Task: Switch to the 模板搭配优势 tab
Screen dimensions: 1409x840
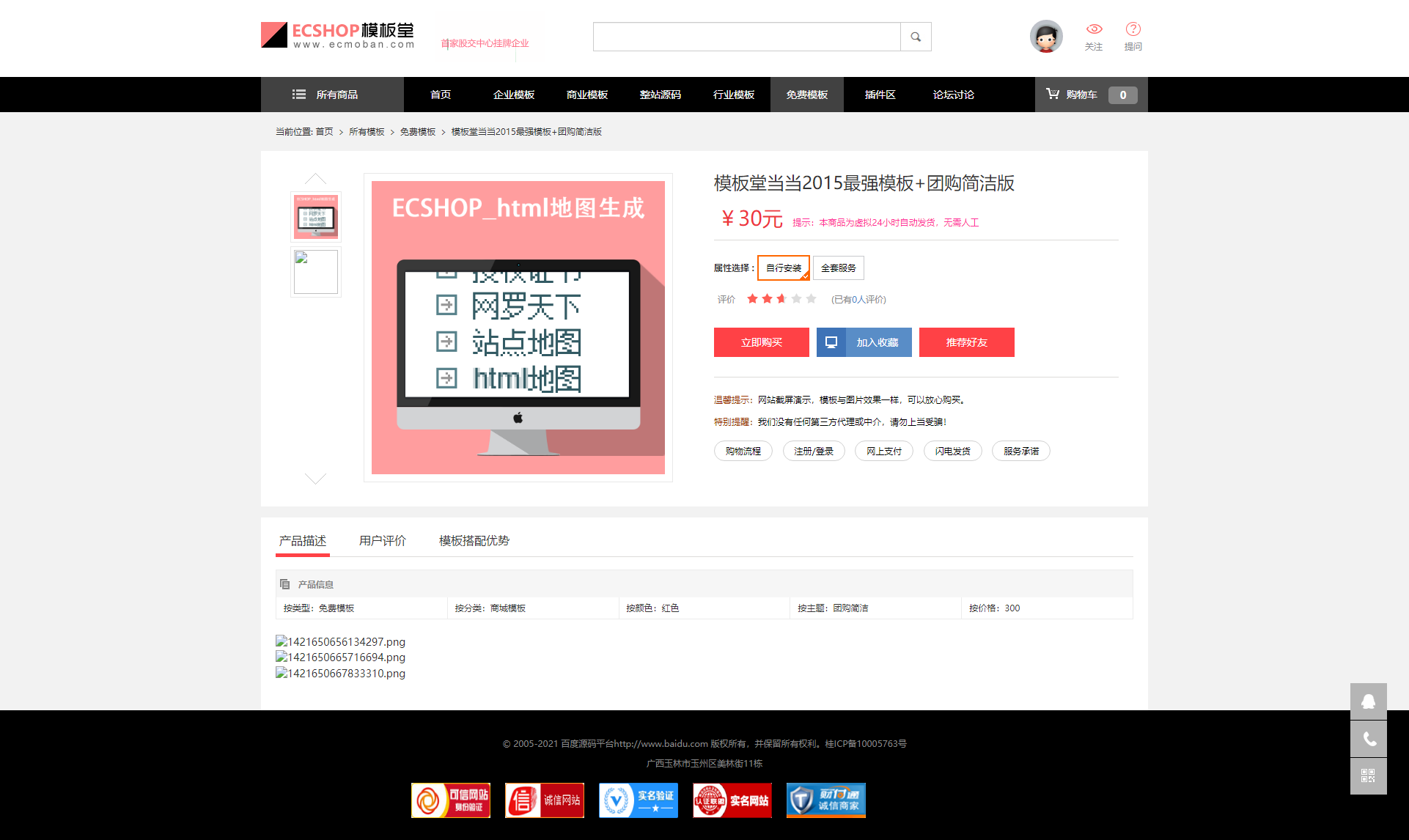Action: click(x=474, y=541)
